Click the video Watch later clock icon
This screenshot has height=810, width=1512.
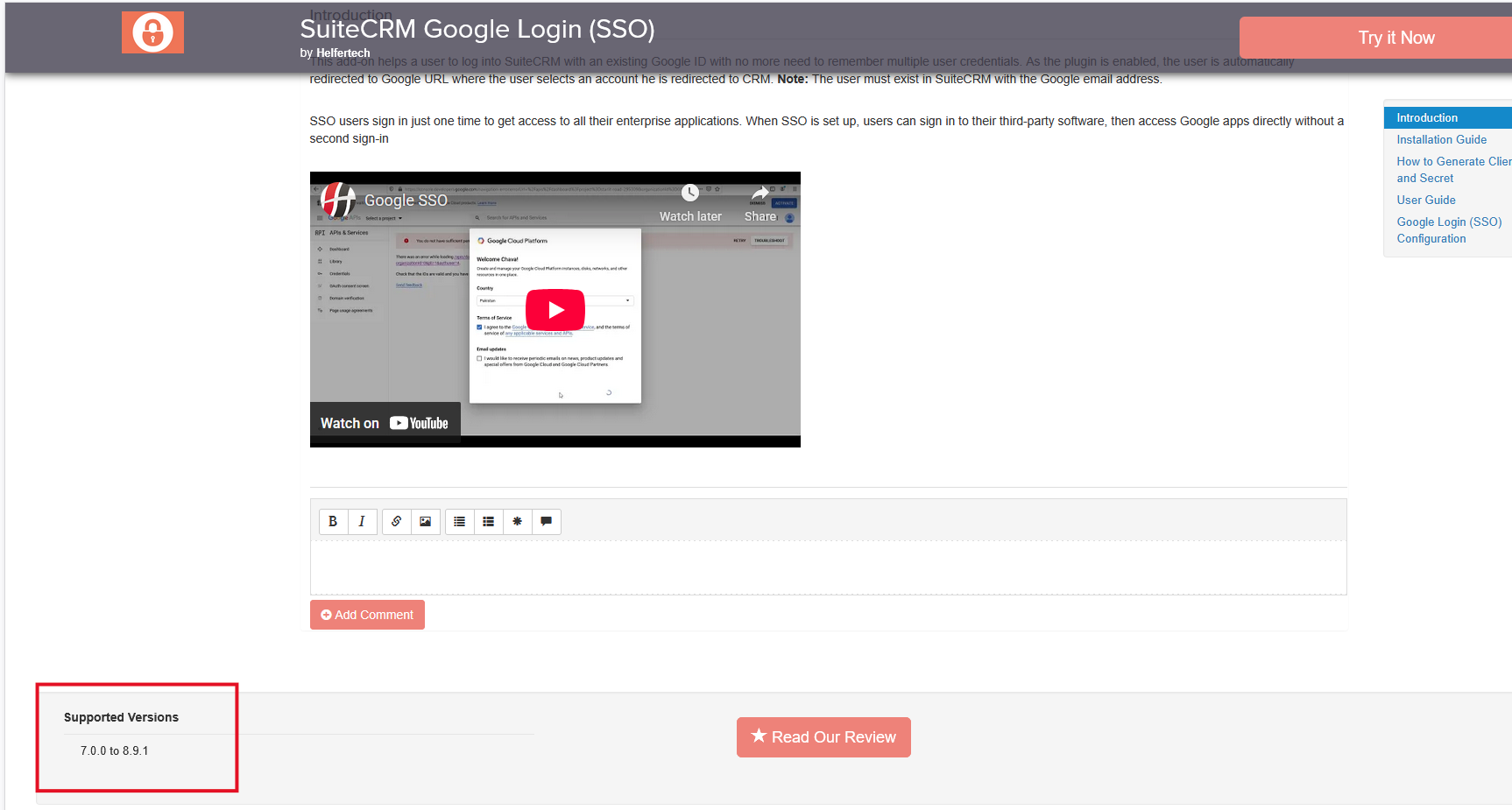(690, 194)
